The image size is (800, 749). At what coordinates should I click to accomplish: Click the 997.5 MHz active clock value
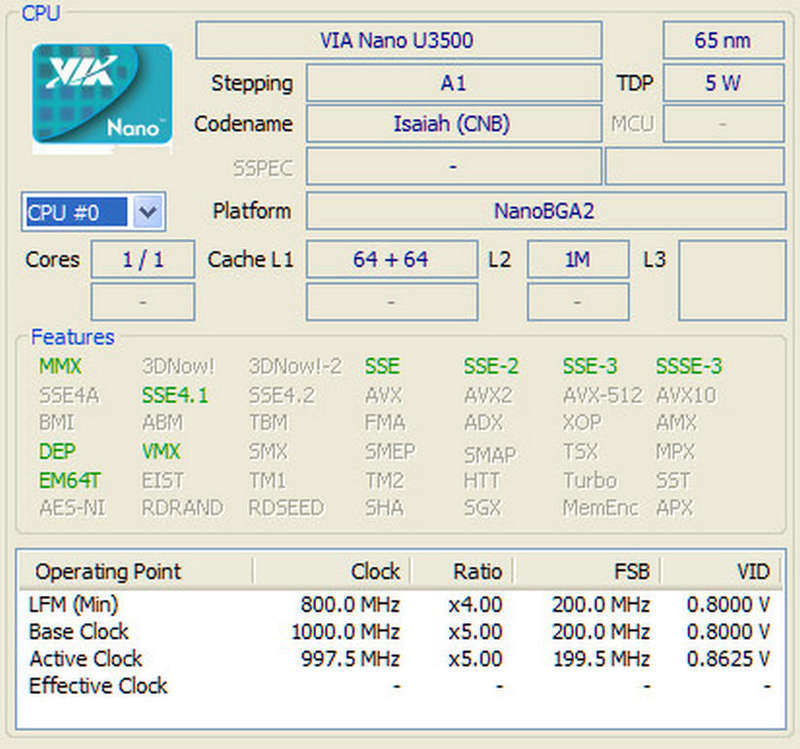click(350, 659)
